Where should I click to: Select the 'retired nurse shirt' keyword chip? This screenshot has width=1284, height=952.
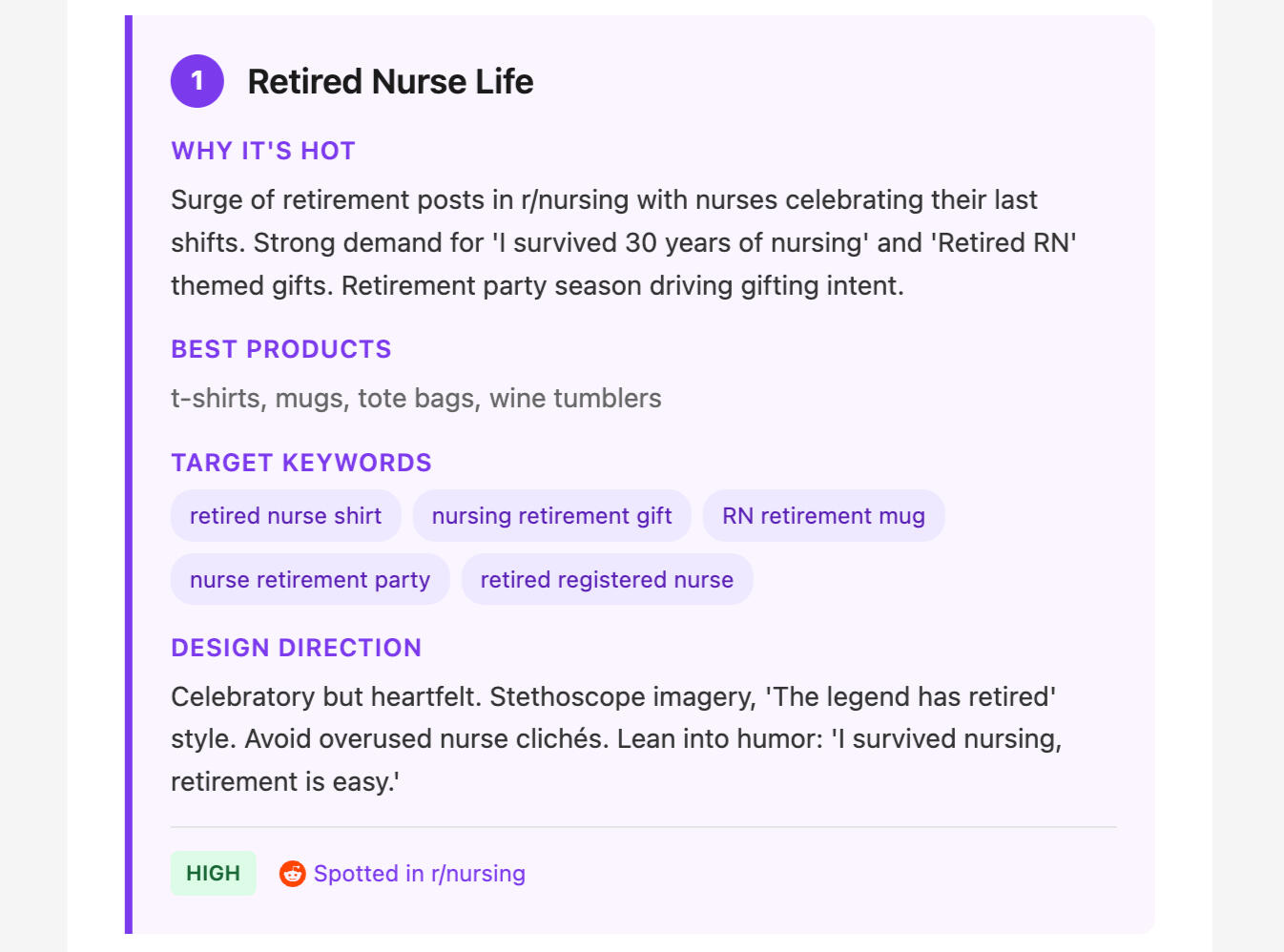click(x=285, y=516)
